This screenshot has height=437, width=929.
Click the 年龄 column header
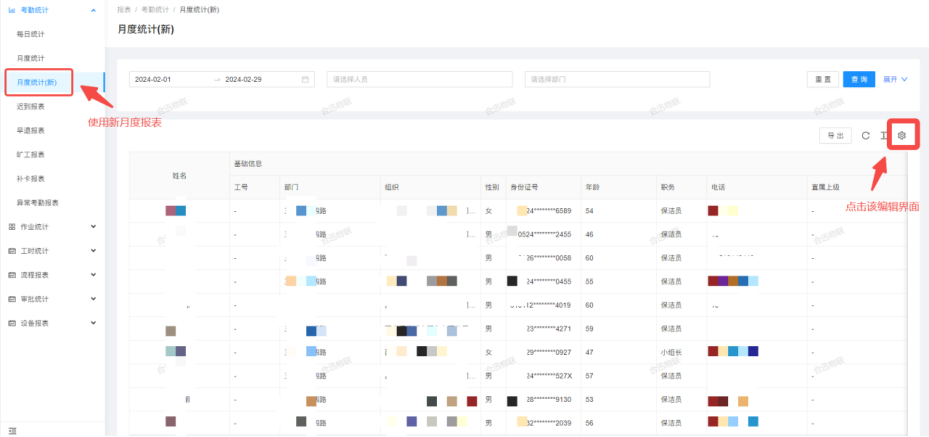[x=619, y=187]
